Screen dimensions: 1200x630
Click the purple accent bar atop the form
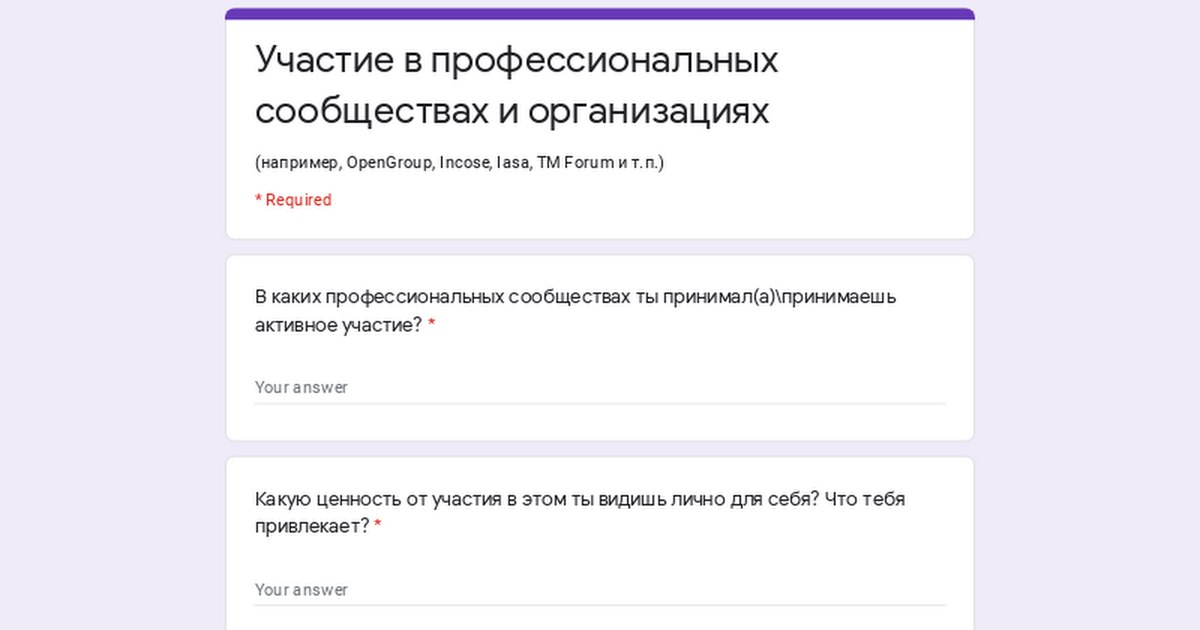600,14
